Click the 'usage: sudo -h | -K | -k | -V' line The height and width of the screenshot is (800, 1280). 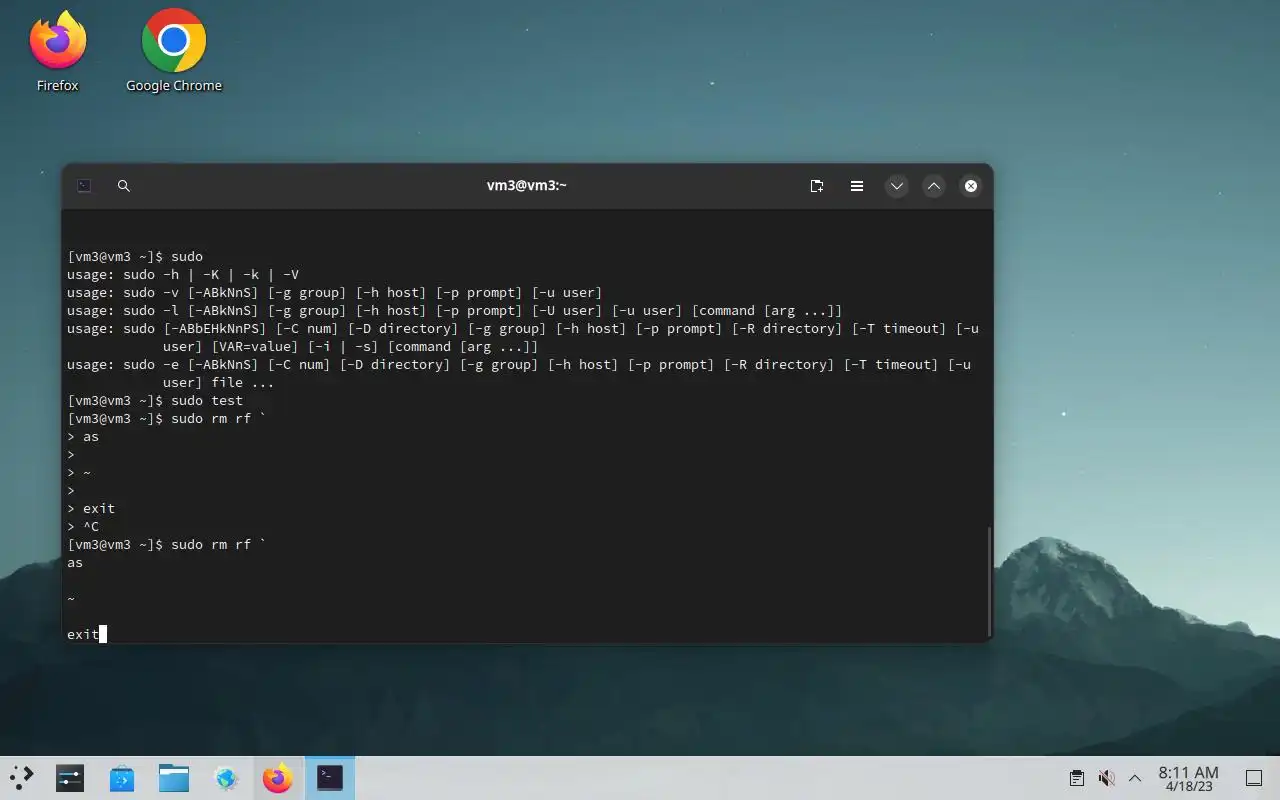[183, 275]
